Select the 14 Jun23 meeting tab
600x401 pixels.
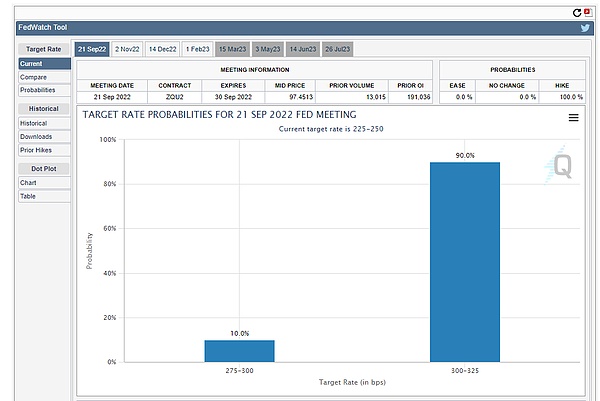303,49
